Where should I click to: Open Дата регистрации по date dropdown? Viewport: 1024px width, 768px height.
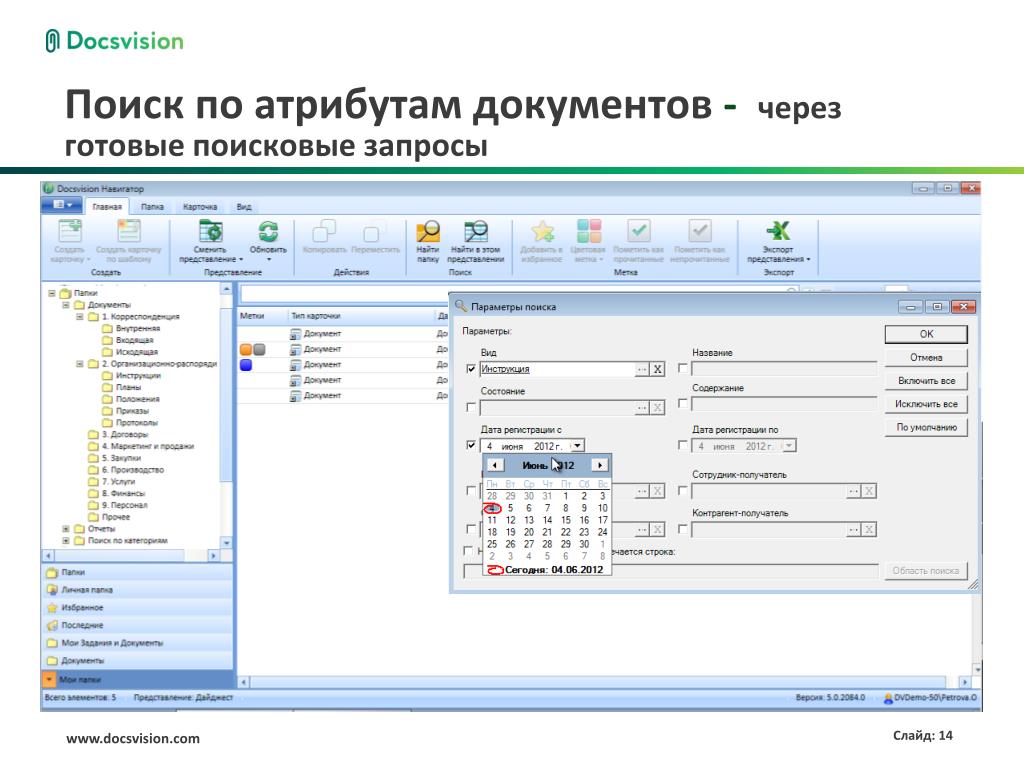(789, 446)
